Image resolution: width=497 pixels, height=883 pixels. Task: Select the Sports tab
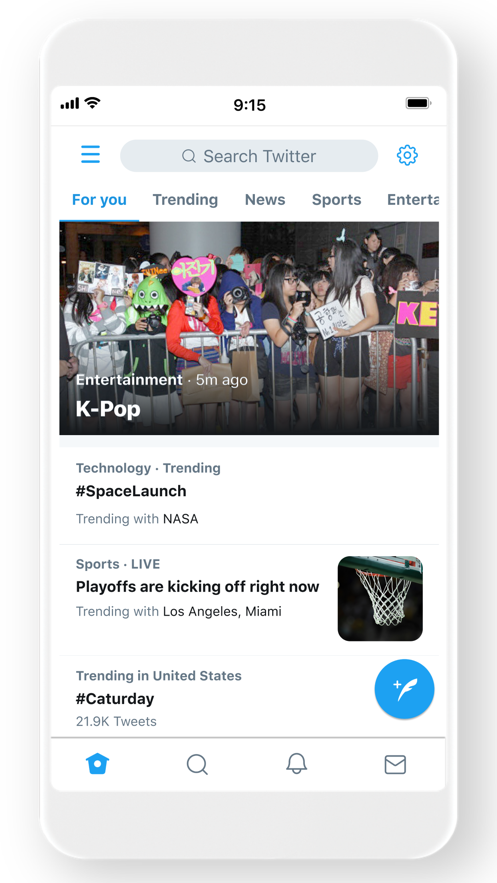point(337,200)
